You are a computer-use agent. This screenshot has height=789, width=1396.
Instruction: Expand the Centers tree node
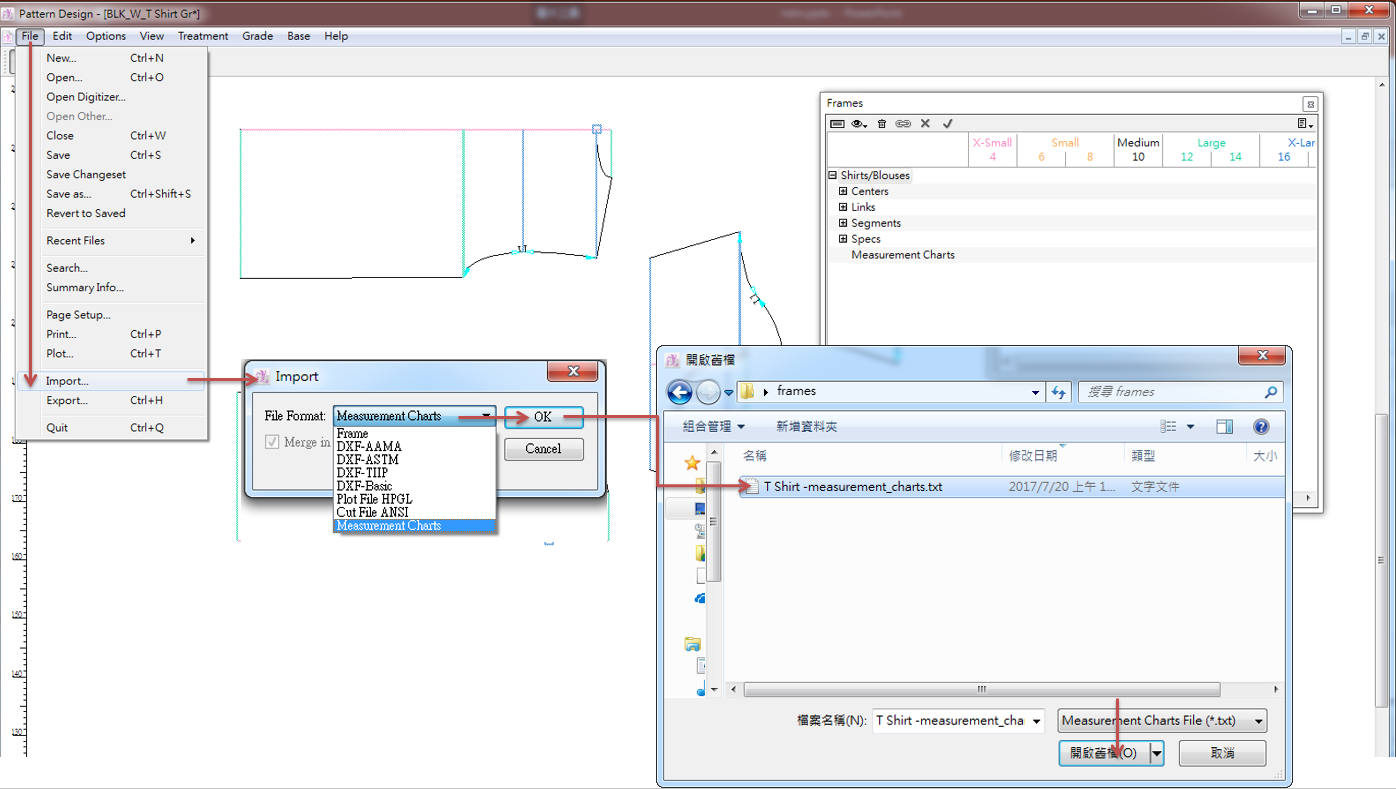click(843, 191)
